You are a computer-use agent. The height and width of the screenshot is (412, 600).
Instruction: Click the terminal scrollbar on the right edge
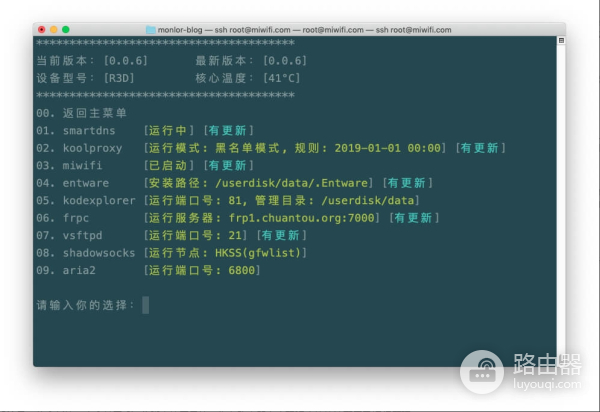coord(561,42)
